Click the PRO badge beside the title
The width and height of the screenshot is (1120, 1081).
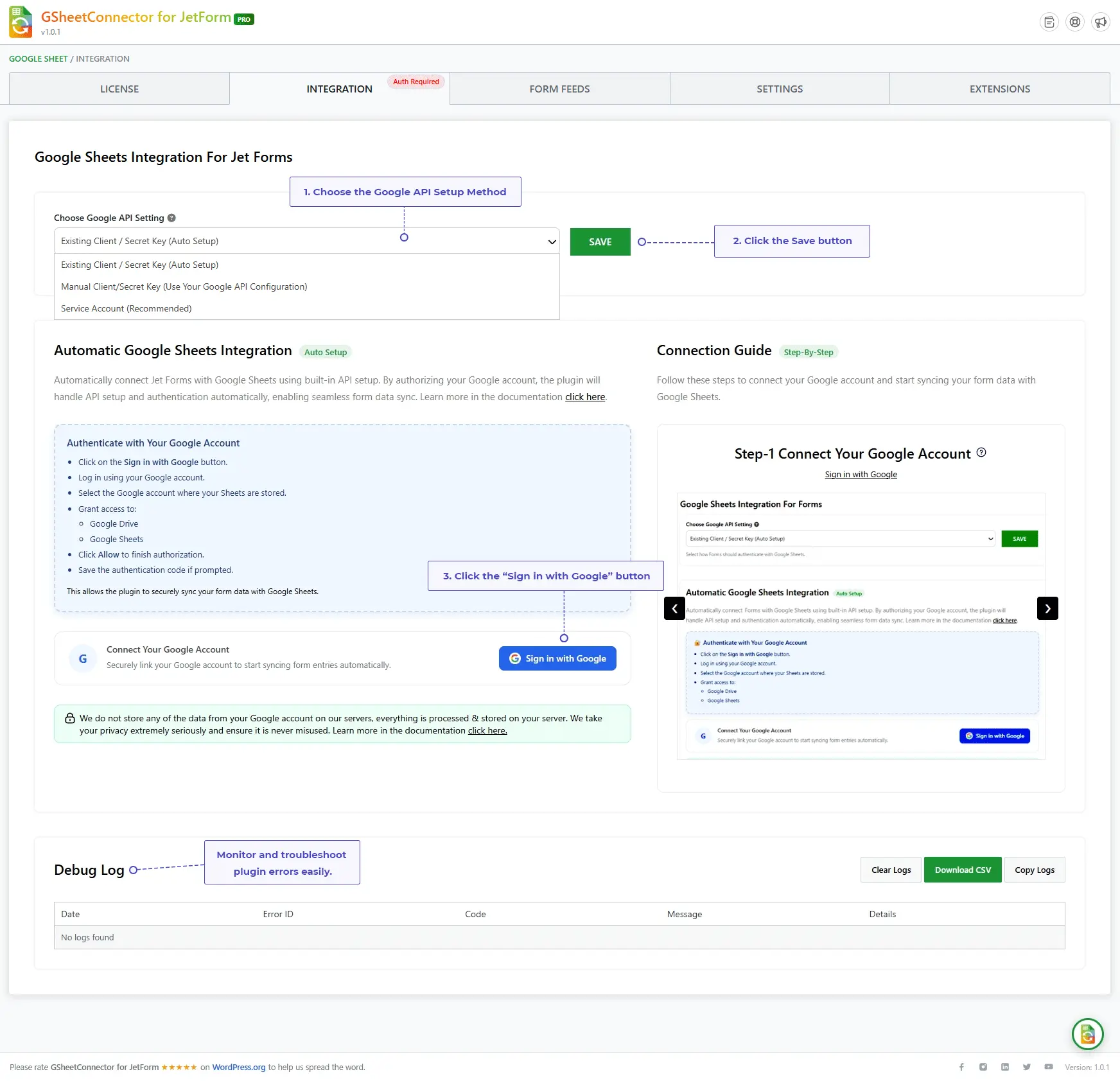point(244,19)
